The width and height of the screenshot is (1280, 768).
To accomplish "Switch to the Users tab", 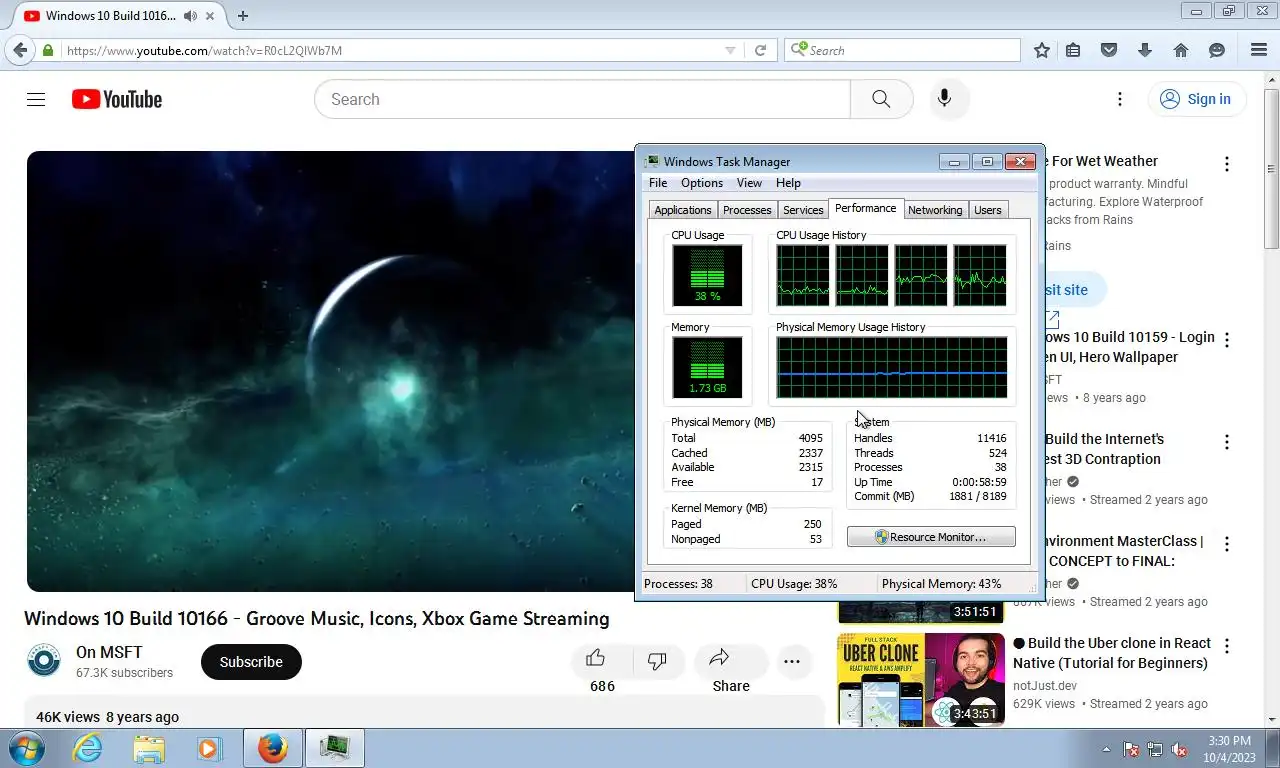I will pos(988,210).
